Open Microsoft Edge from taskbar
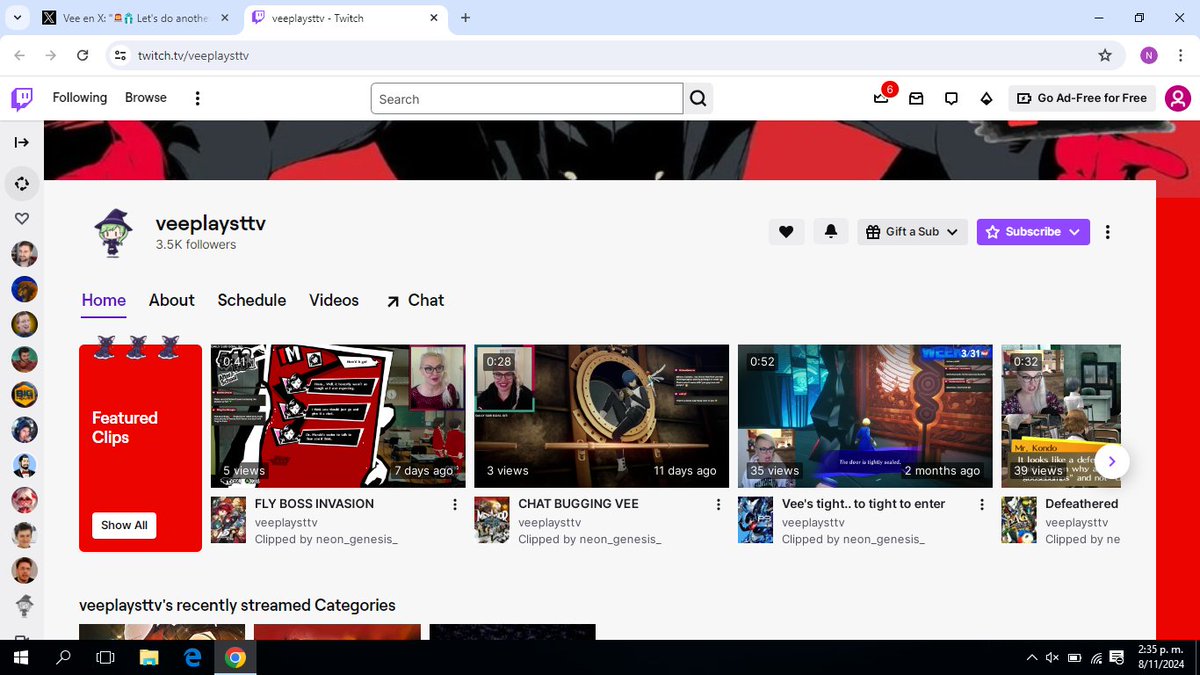 point(192,657)
